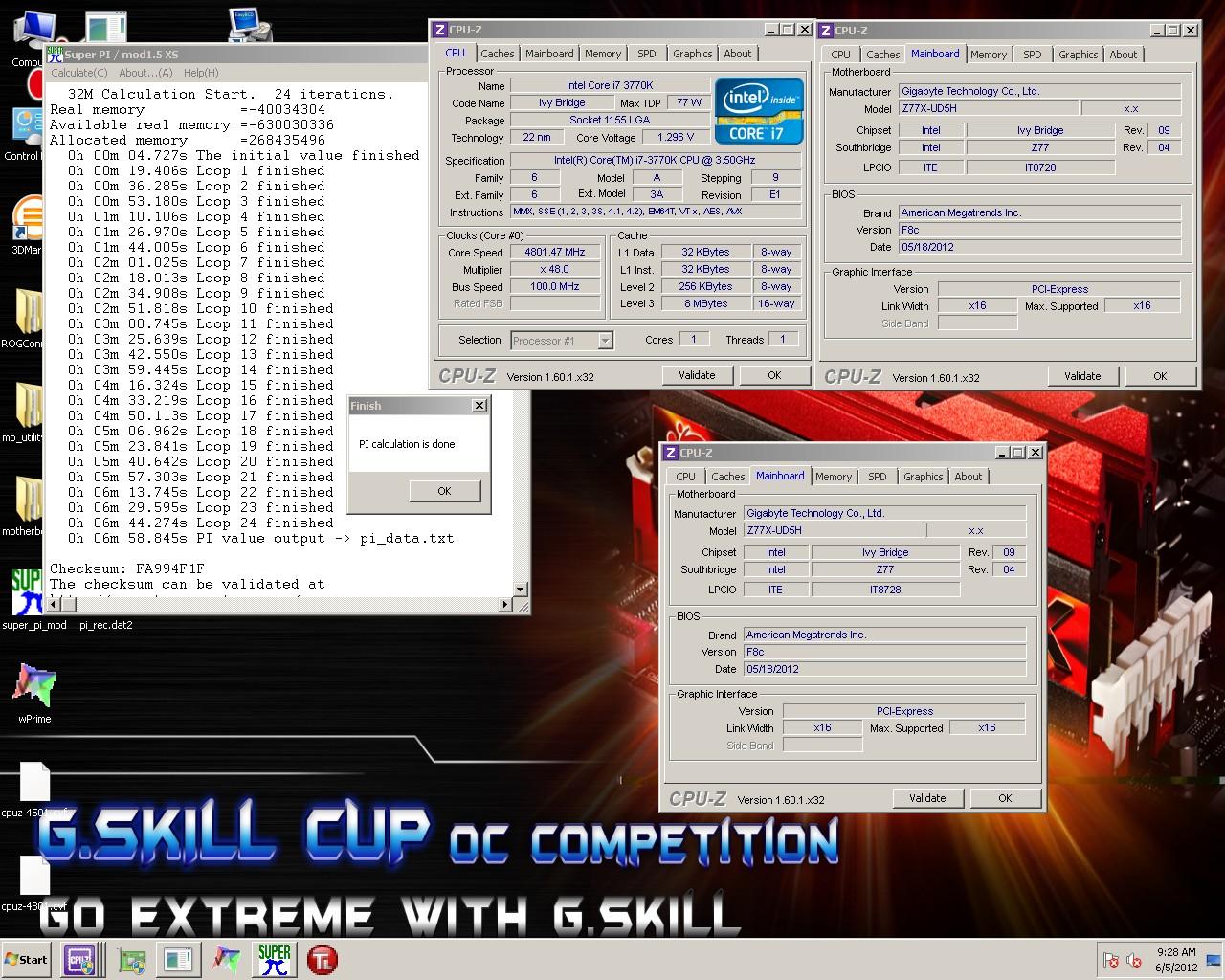Viewport: 1225px width, 980px height.
Task: Open the Calculate(C) menu in Super PI
Action: pos(79,73)
